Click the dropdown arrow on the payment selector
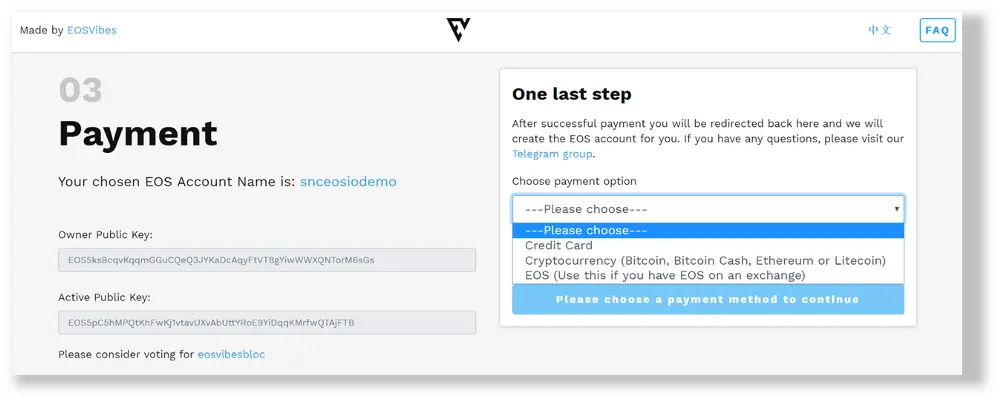The width and height of the screenshot is (1000, 401). pyautogui.click(x=896, y=209)
